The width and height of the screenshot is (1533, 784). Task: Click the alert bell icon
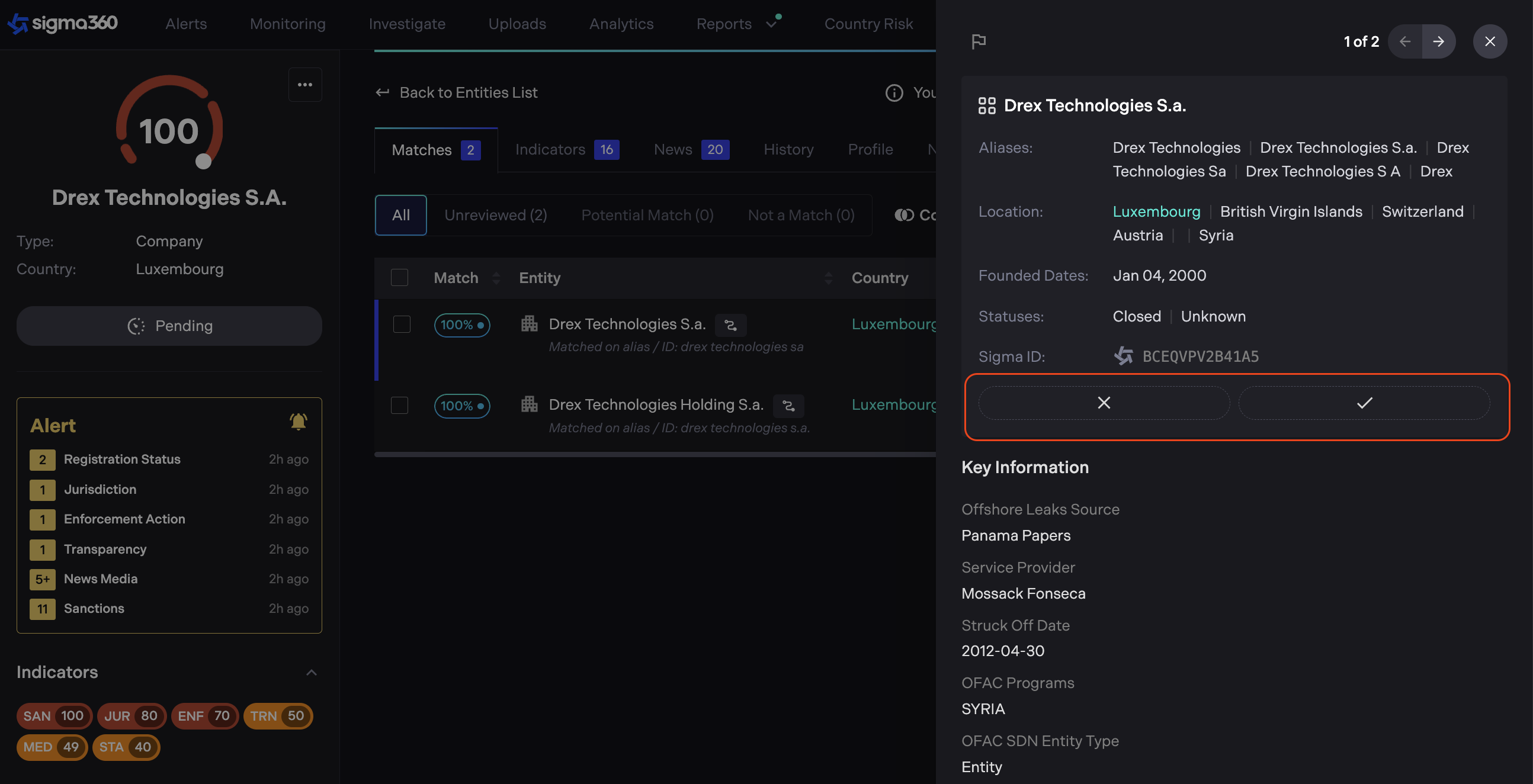tap(297, 422)
